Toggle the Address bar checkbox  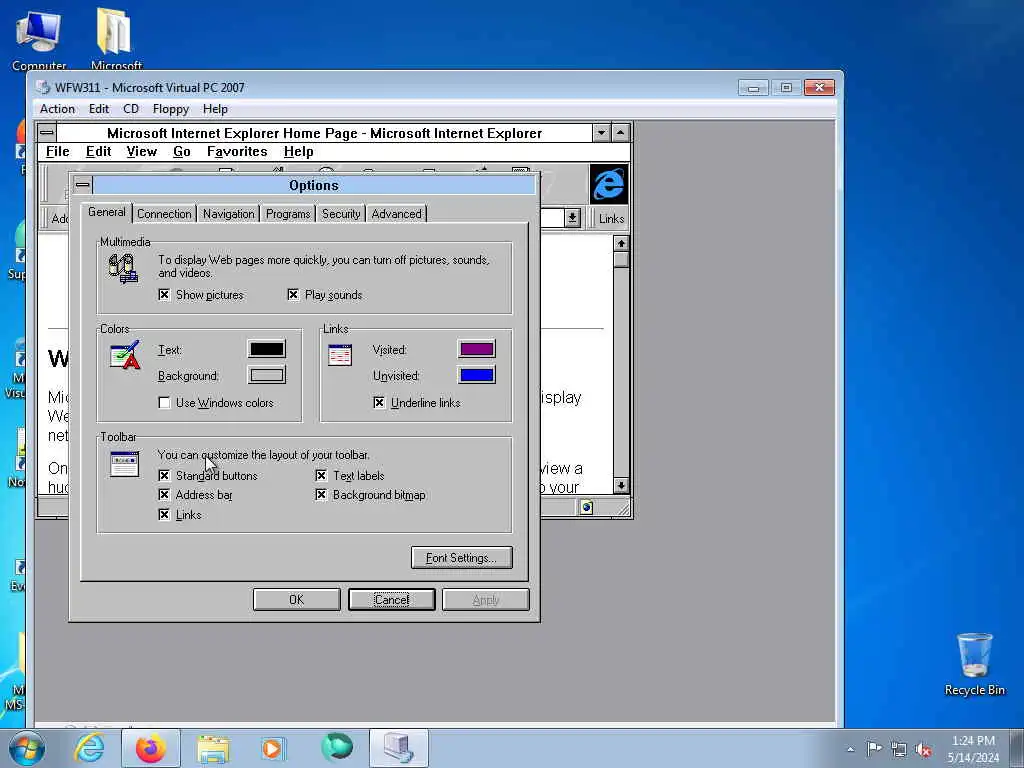(x=164, y=494)
